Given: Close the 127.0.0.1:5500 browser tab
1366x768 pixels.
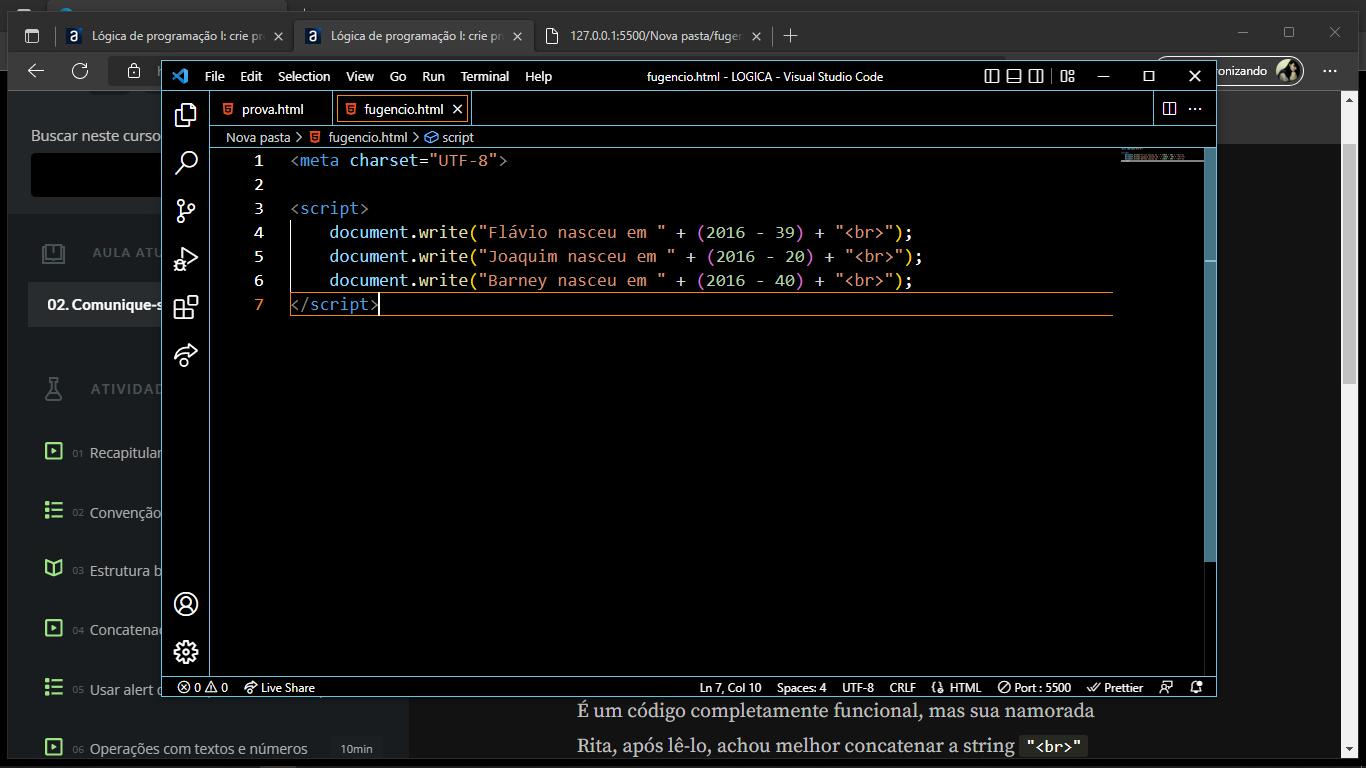Looking at the screenshot, I should click(x=756, y=36).
